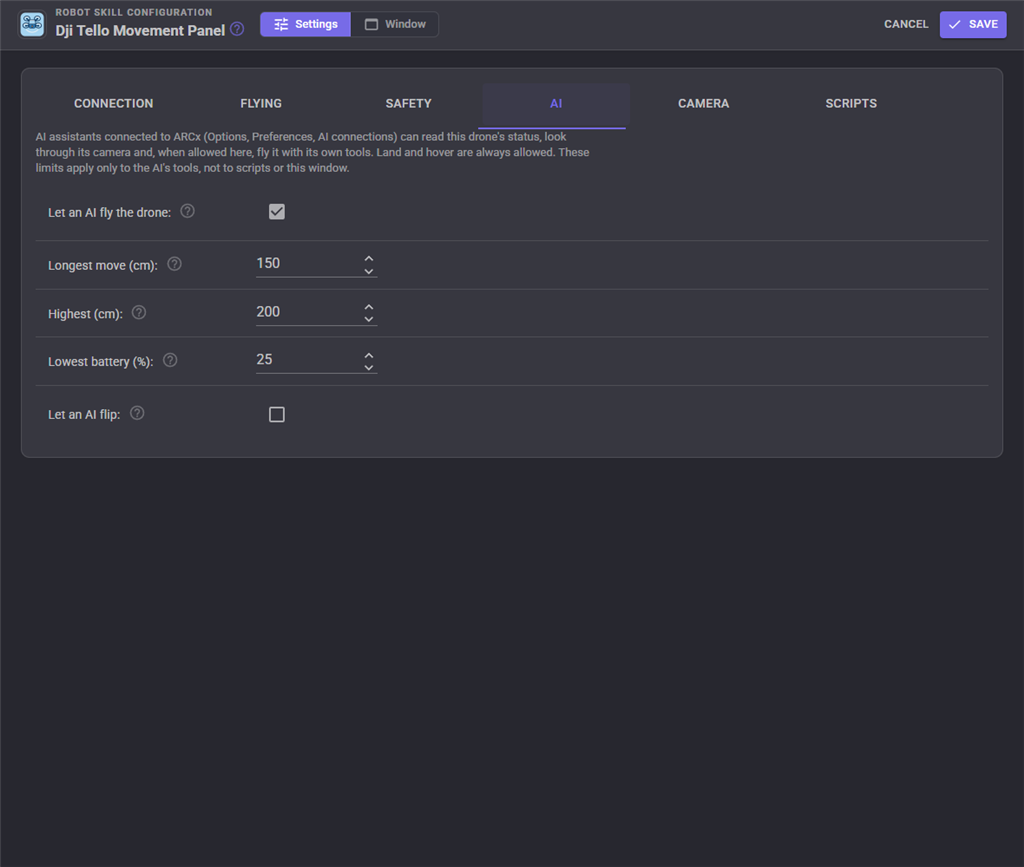Click help icon for Let an AI fly the drone

187,212
